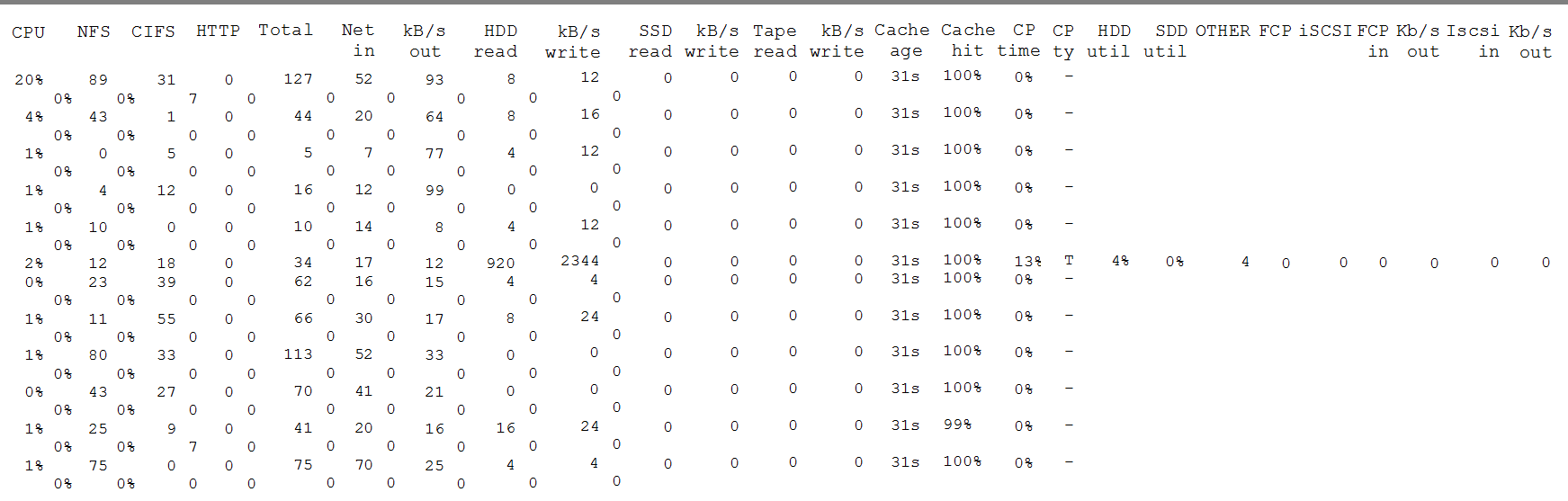Click the CP time column header
The image size is (1568, 501).
coord(1019,40)
